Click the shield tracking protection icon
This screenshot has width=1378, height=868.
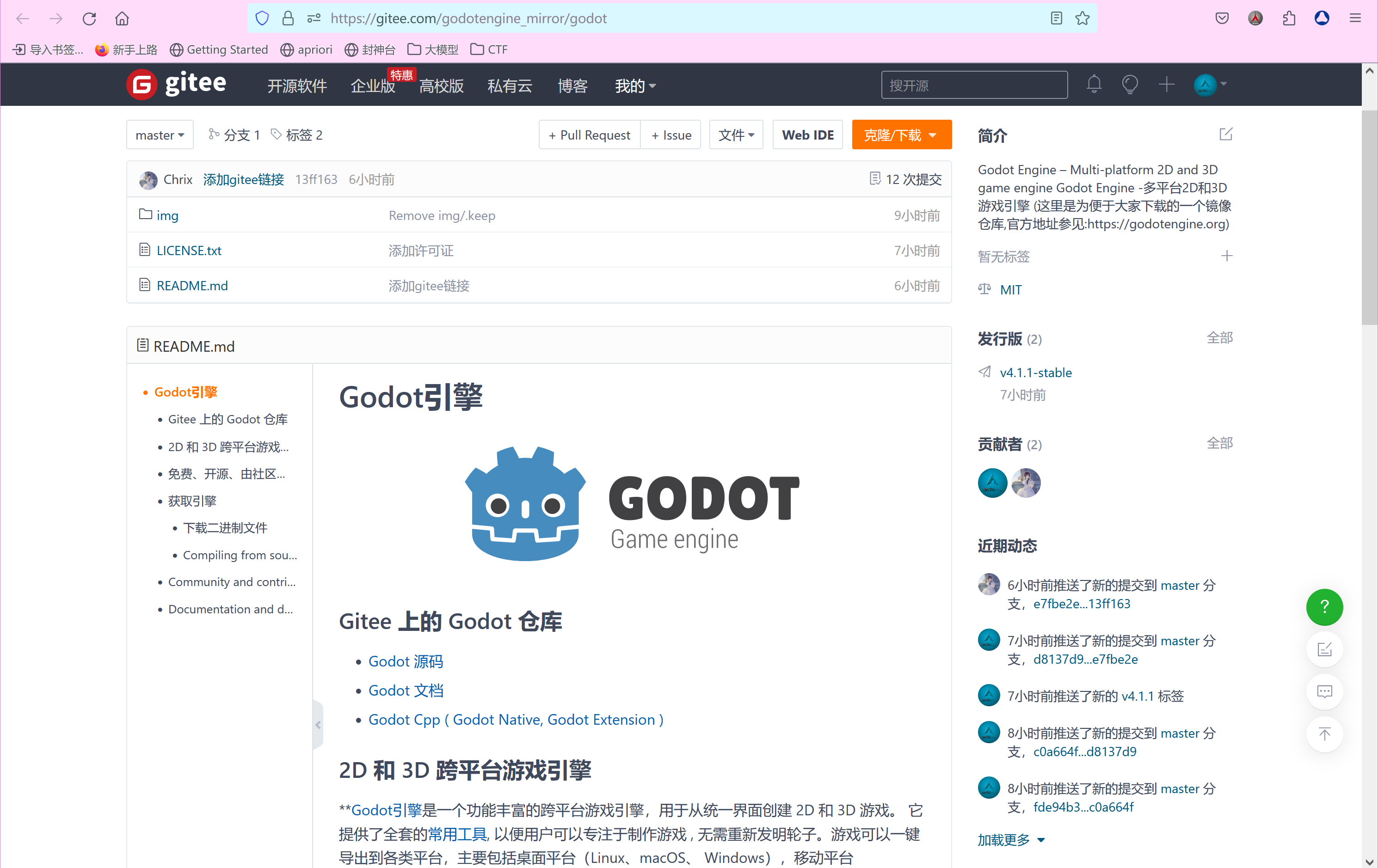click(262, 18)
